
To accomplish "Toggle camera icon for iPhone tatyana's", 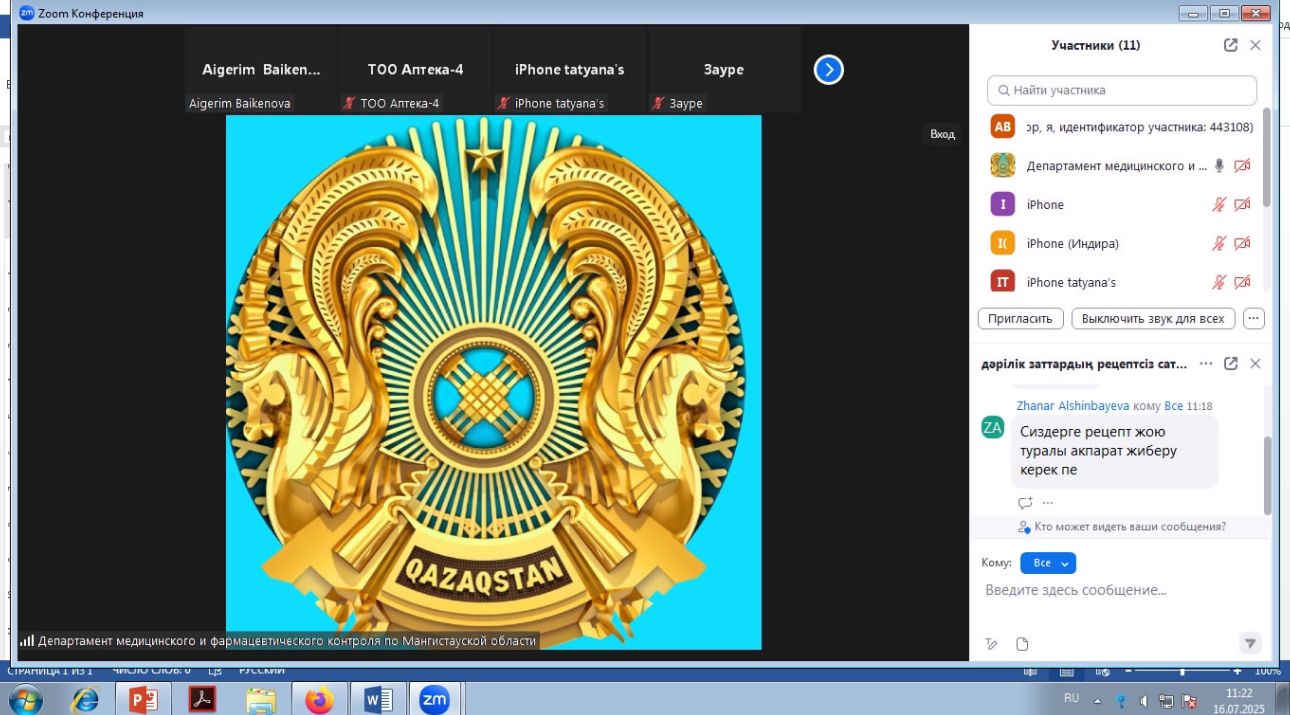I will (1242, 282).
